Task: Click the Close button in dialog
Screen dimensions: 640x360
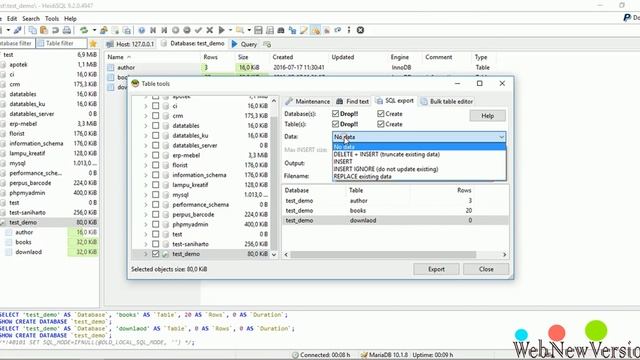Action: coord(486,269)
